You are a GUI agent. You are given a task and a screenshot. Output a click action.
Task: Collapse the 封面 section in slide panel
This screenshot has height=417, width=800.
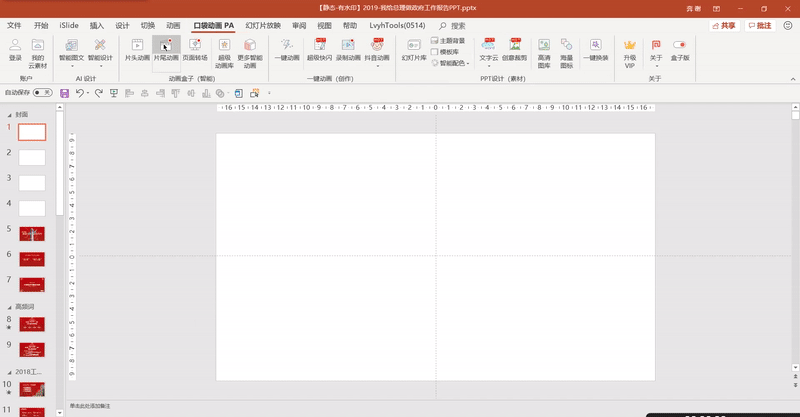coord(10,114)
